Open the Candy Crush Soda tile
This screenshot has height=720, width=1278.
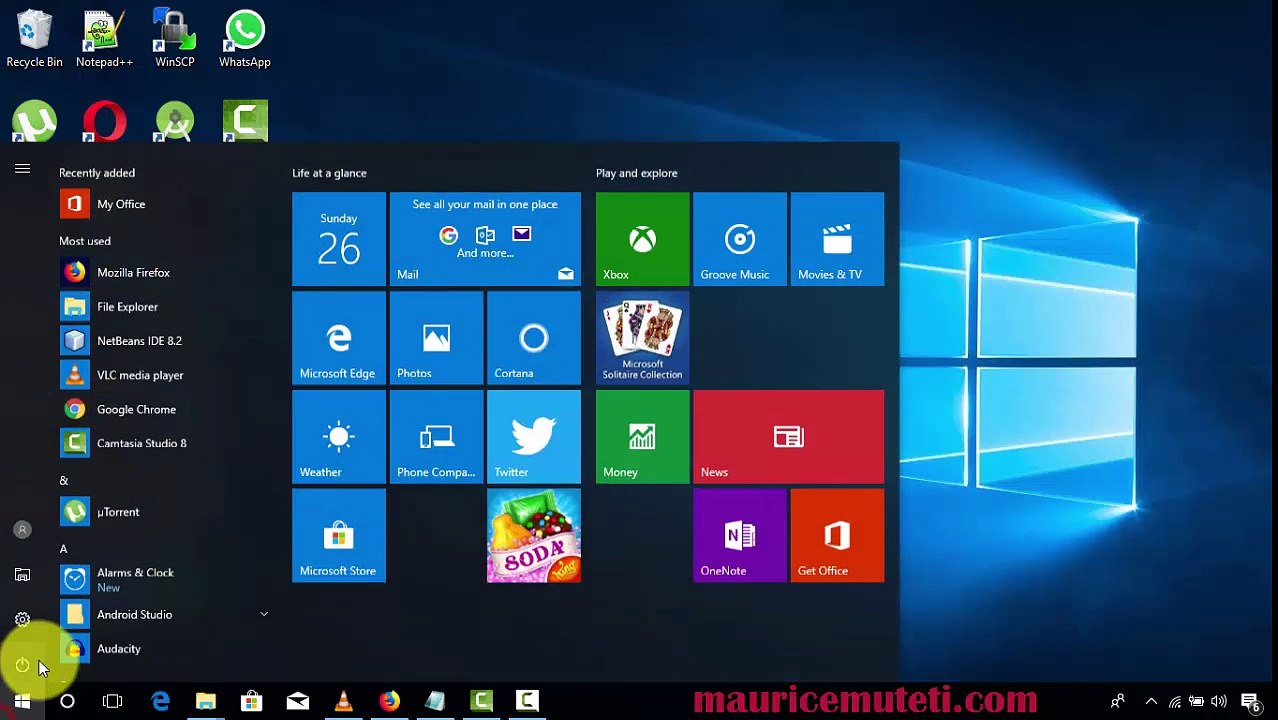coord(533,536)
